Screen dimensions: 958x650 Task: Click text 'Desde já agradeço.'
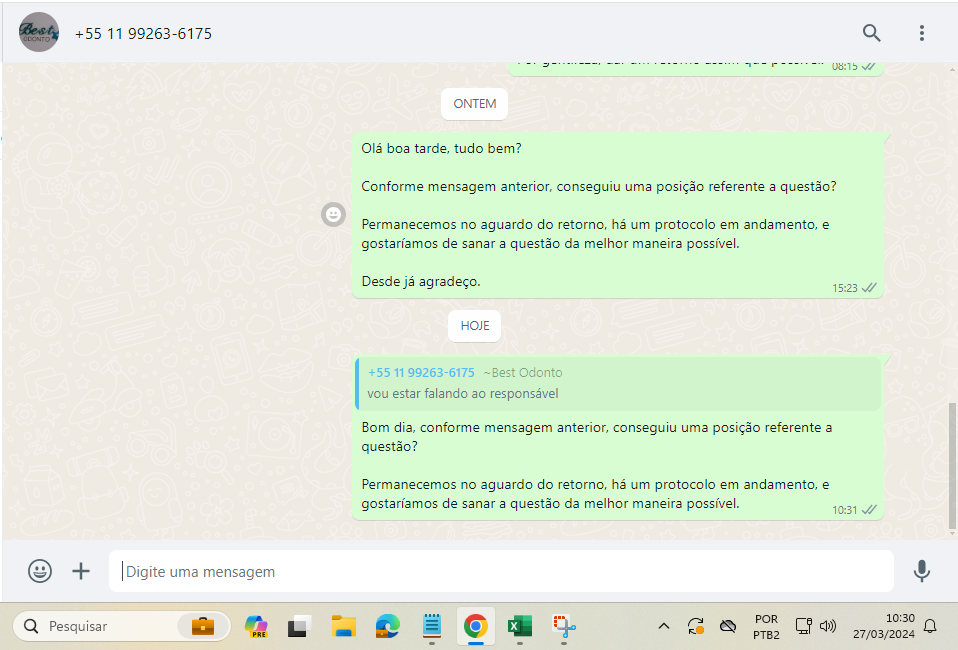[421, 282]
